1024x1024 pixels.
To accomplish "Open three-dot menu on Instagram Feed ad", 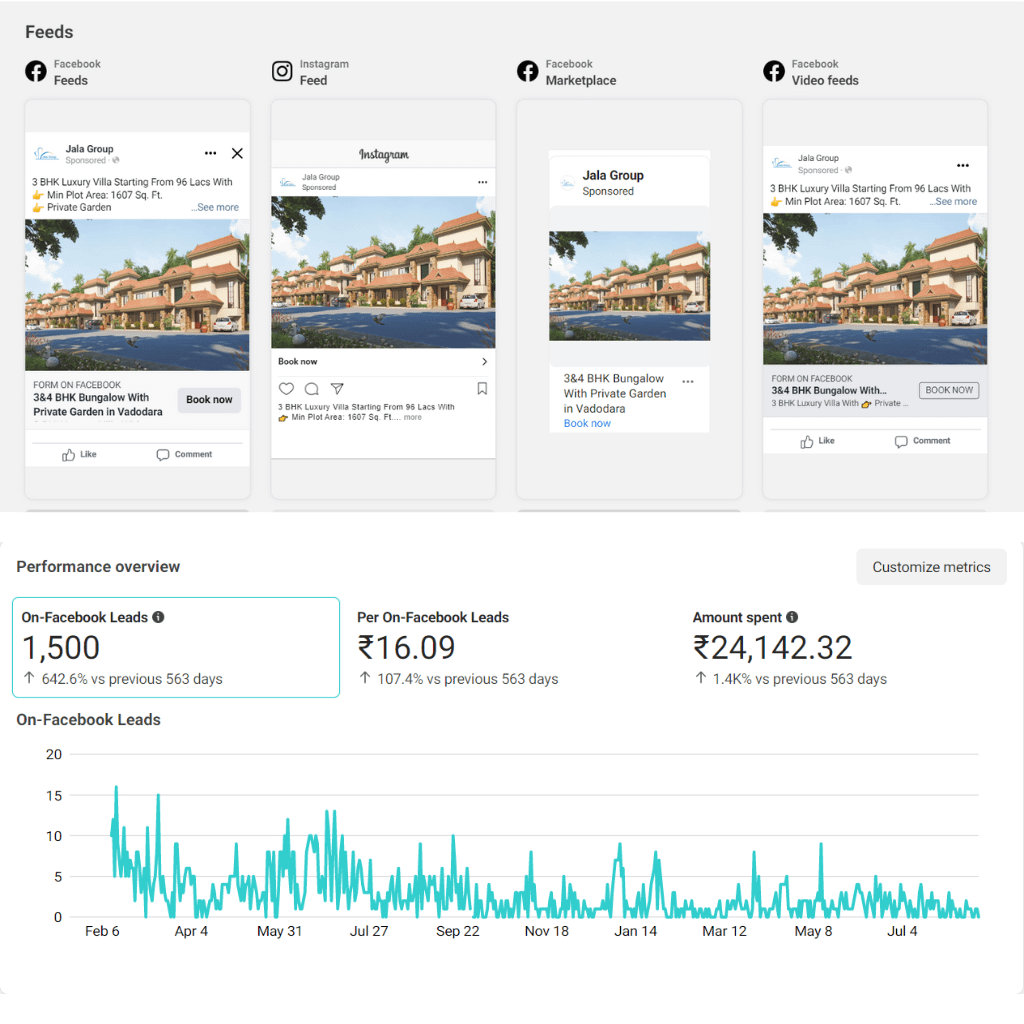I will [483, 182].
